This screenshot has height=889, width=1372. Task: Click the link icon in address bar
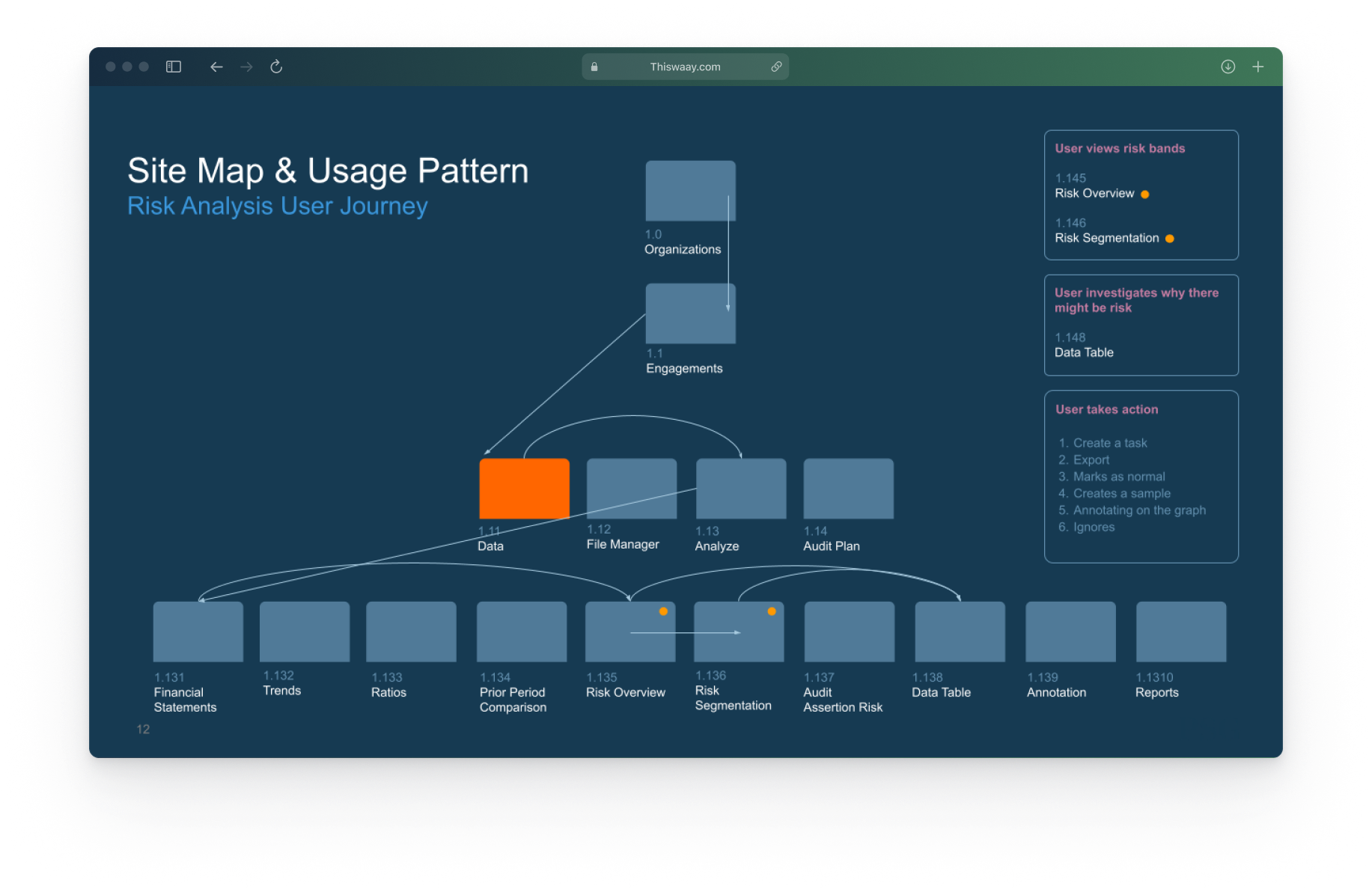click(776, 67)
